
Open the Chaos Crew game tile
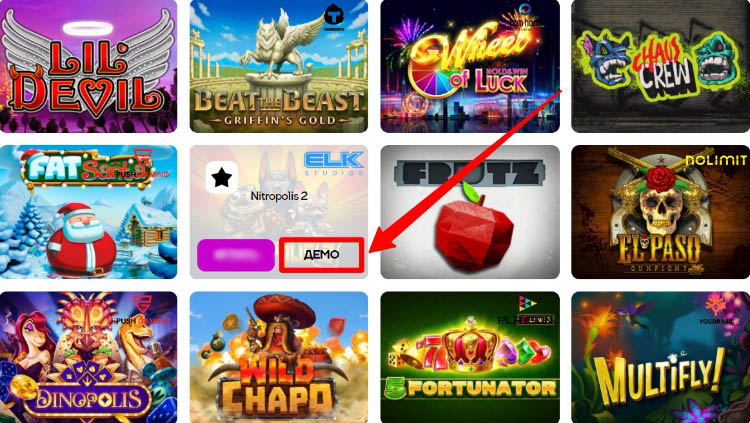(661, 66)
